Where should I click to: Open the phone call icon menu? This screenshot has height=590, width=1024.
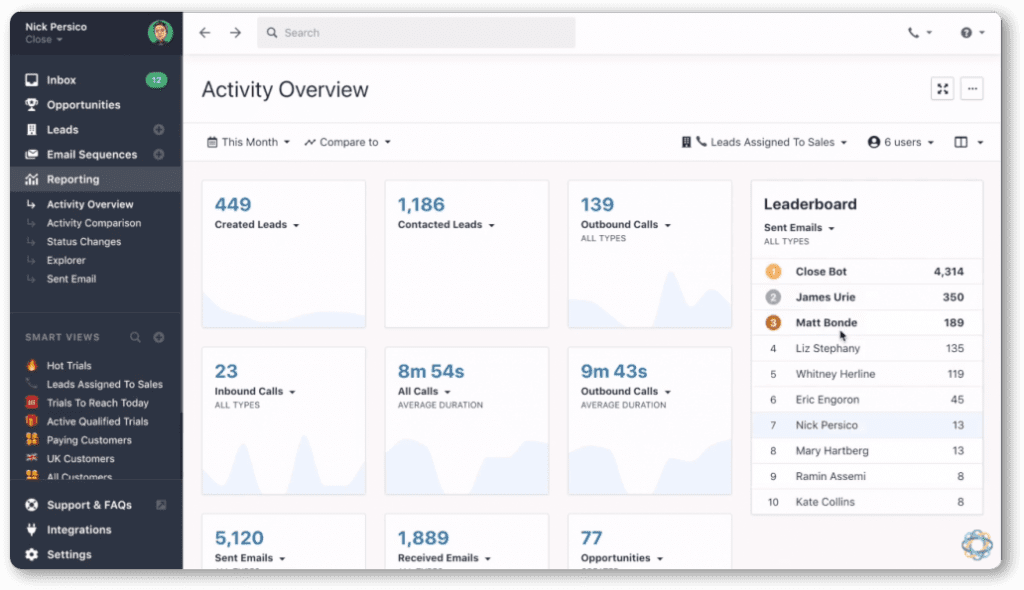(x=919, y=33)
